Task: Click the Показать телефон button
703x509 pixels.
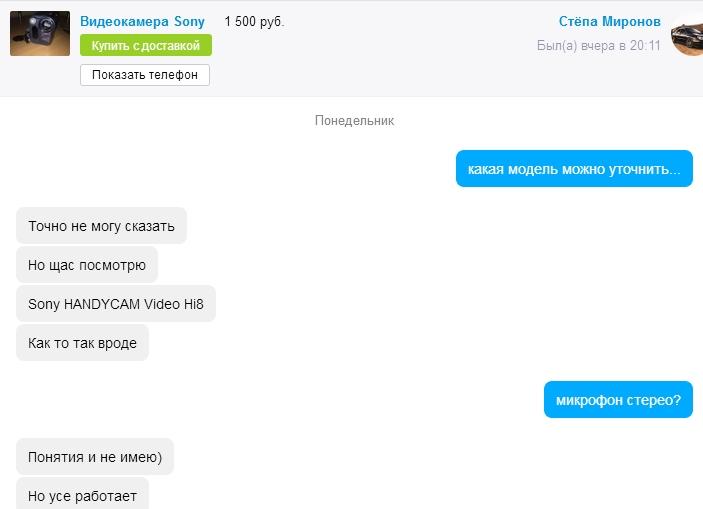Action: point(145,75)
